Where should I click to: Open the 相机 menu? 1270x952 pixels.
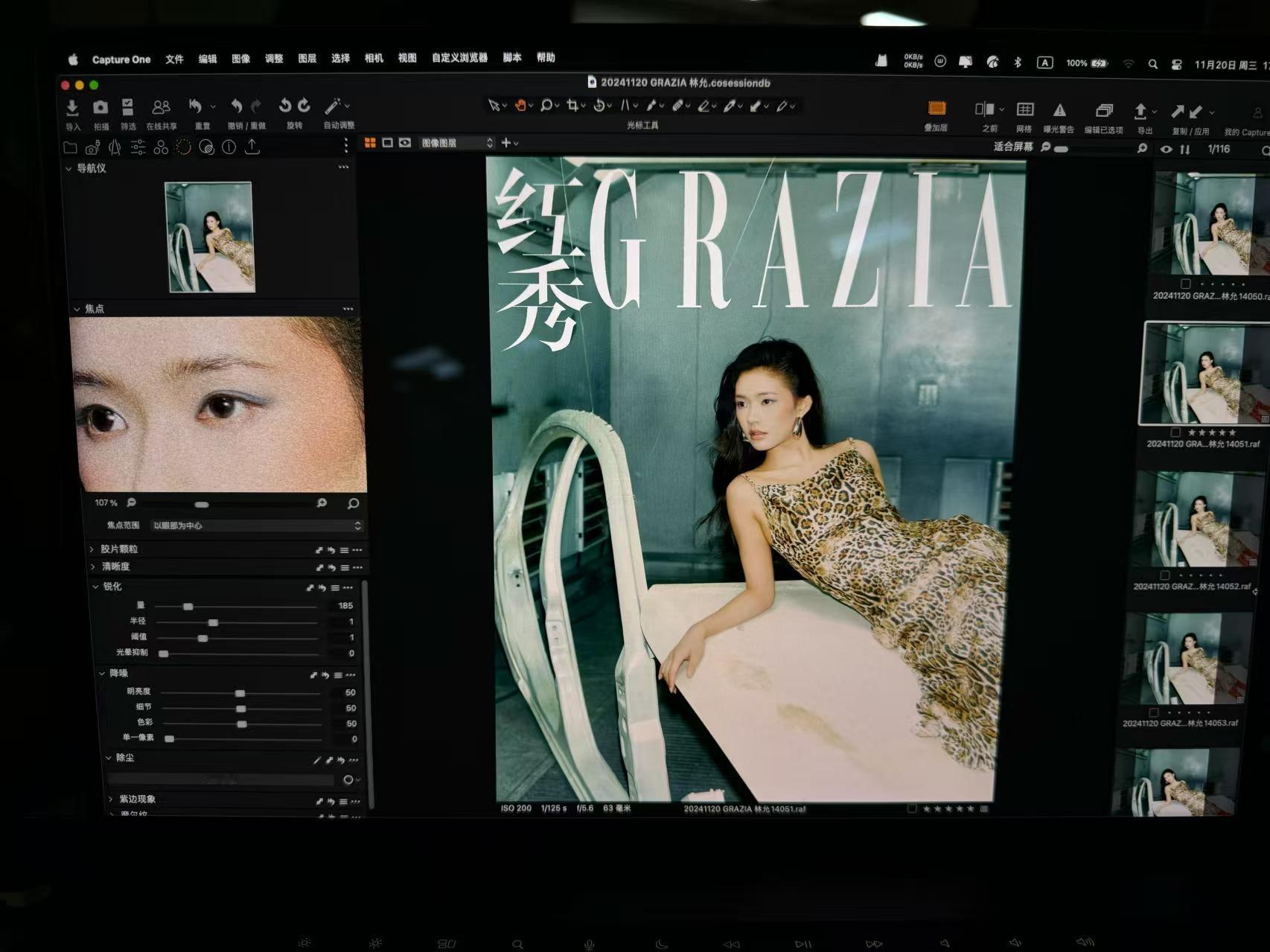[x=374, y=58]
